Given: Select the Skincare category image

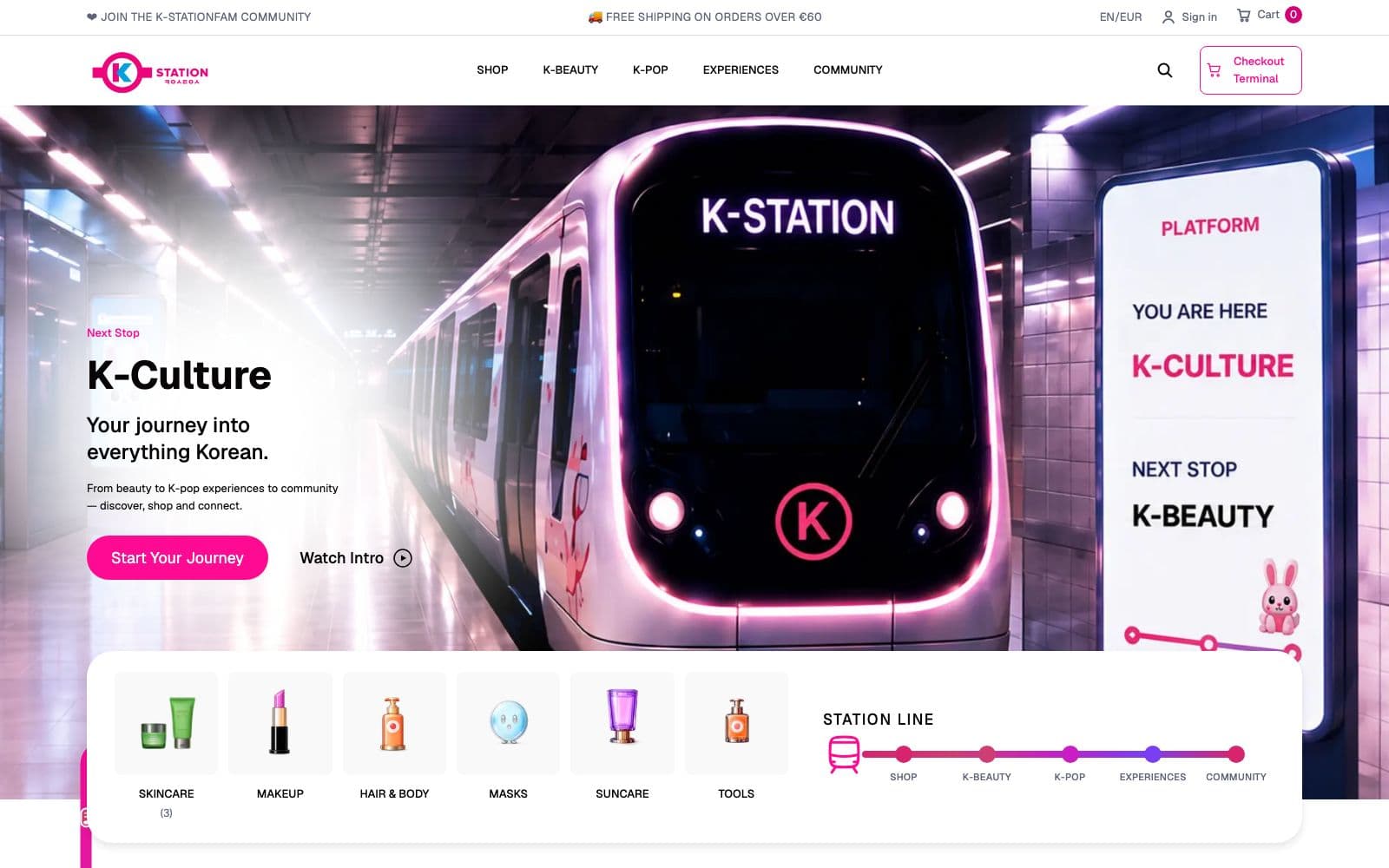Looking at the screenshot, I should point(166,723).
